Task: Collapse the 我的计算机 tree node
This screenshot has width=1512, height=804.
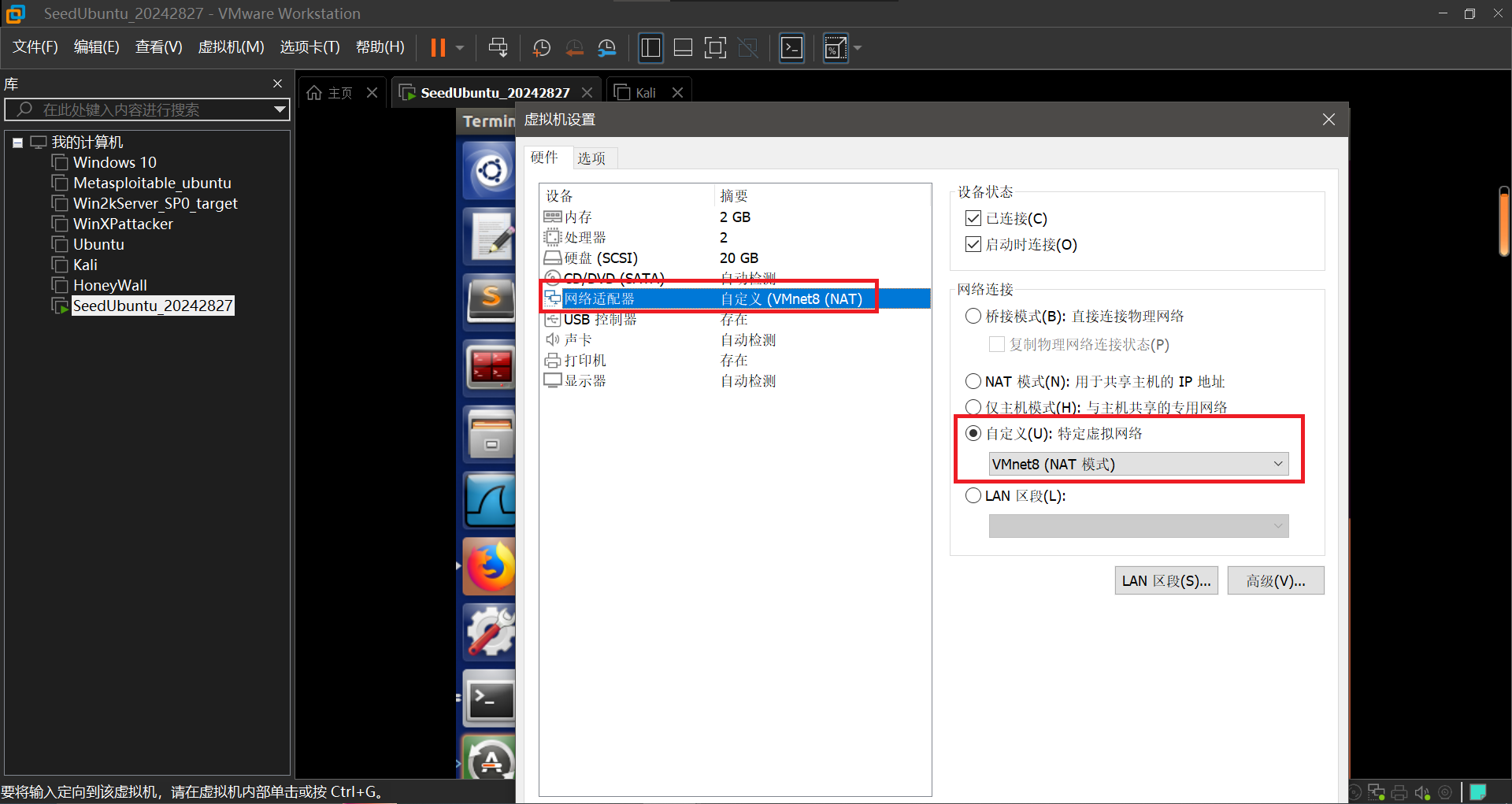Action: pos(17,143)
